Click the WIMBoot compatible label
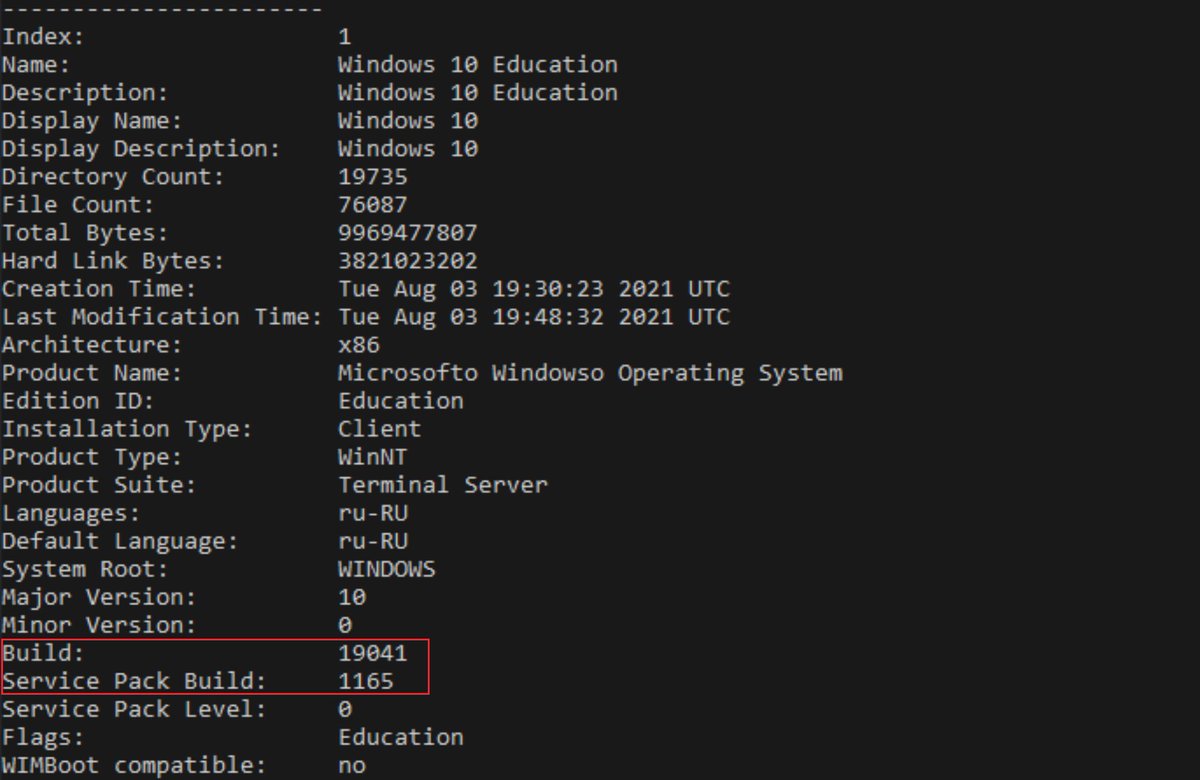 tap(134, 765)
